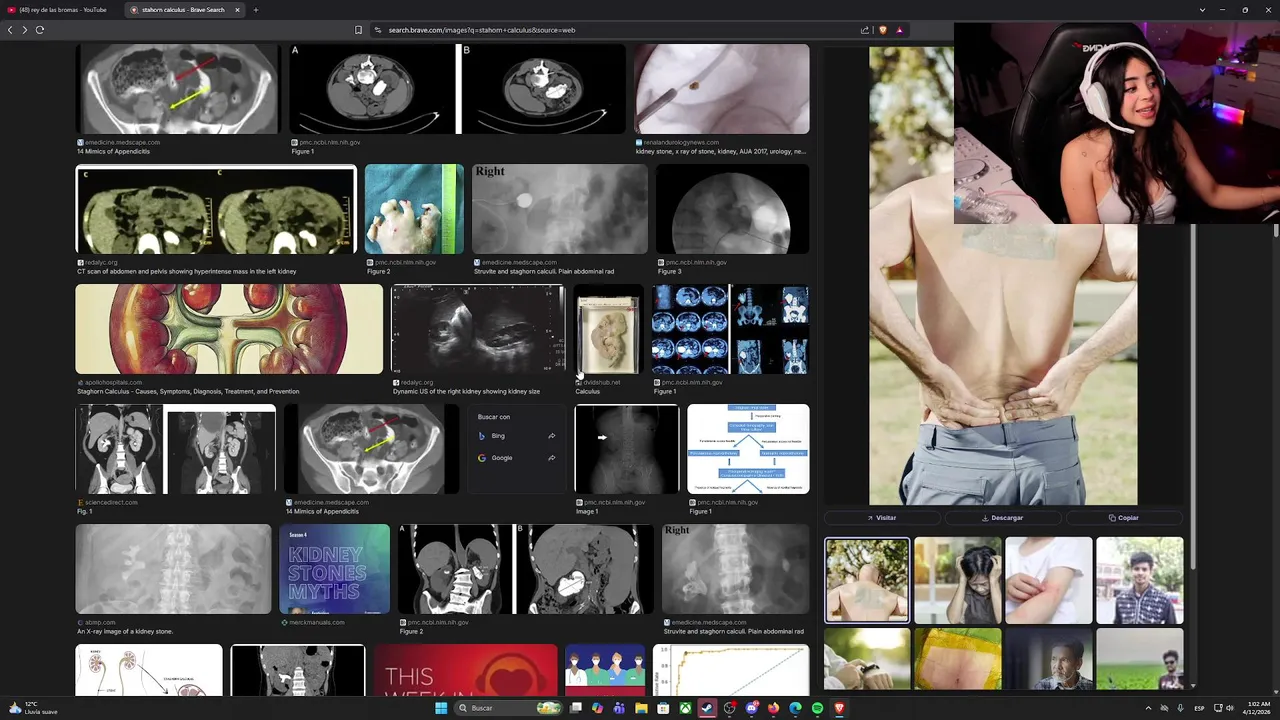1280x720 pixels.
Task: Go back to the previous page
Action: [x=10, y=30]
